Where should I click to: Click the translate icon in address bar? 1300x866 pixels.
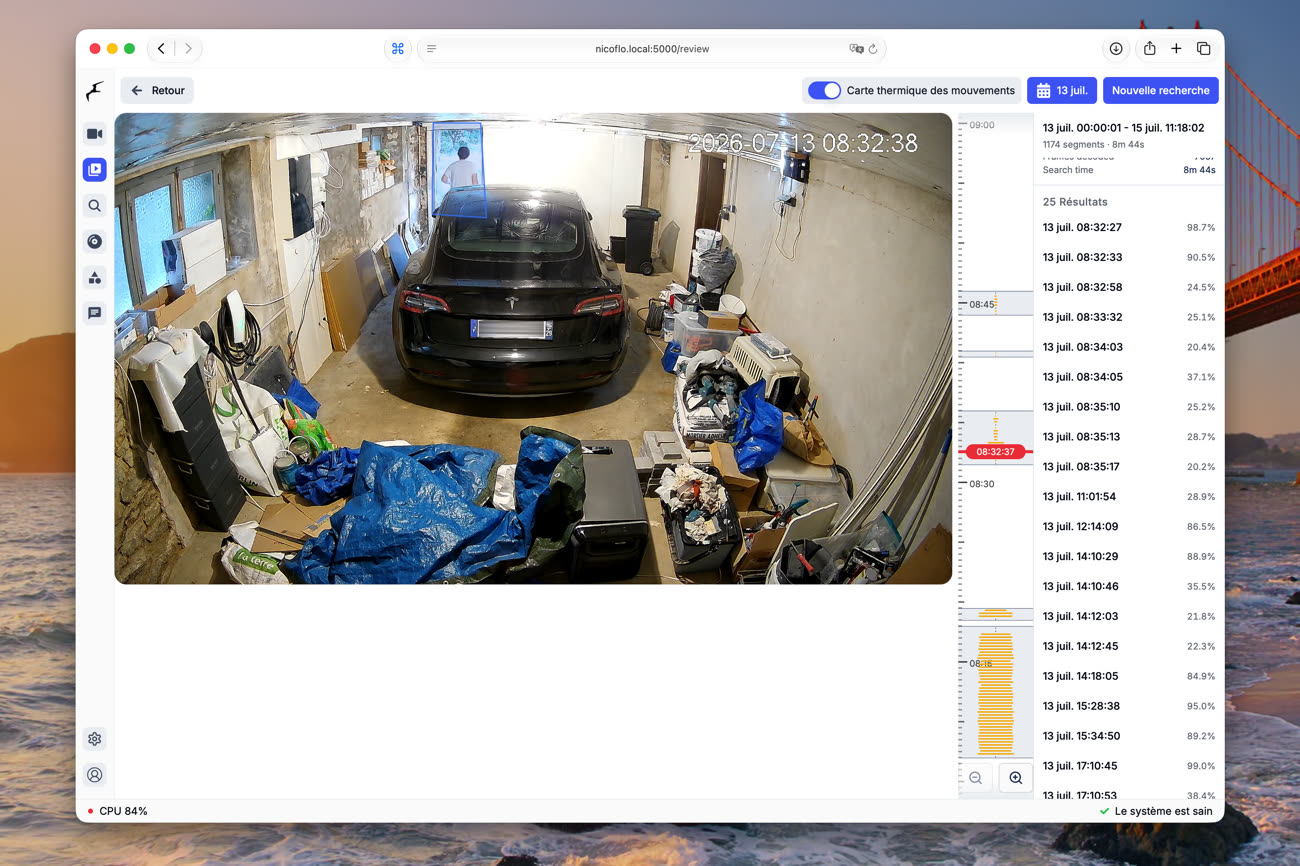856,48
